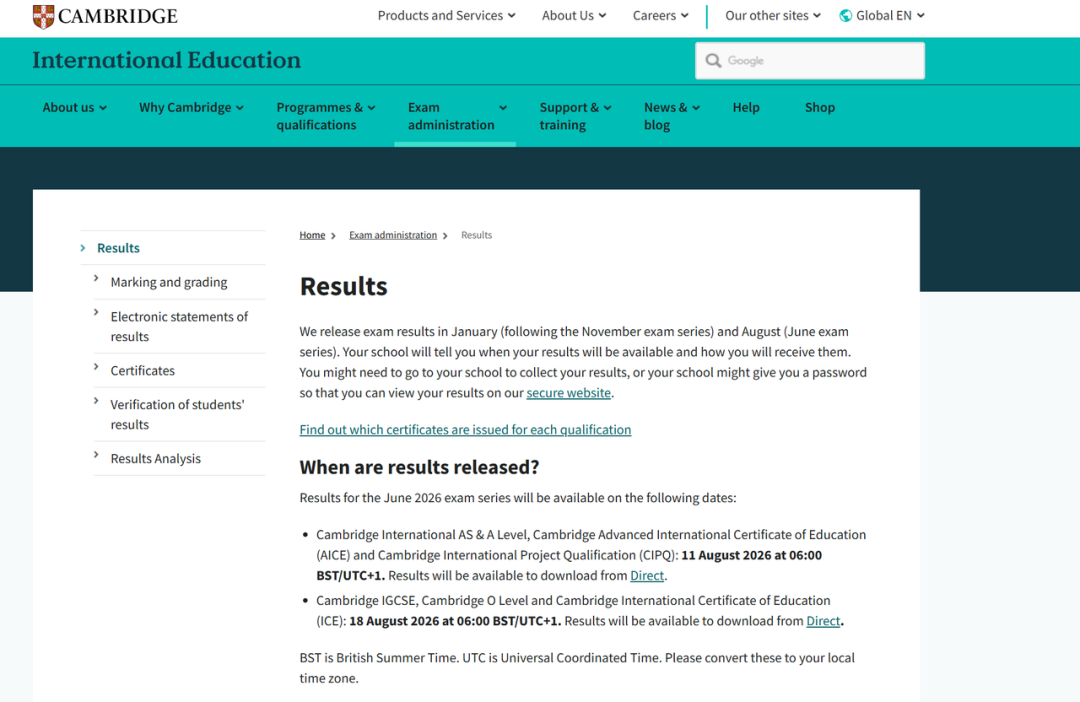This screenshot has width=1080, height=702.
Task: Click arrow icon beside Results Analysis
Action: 96,455
